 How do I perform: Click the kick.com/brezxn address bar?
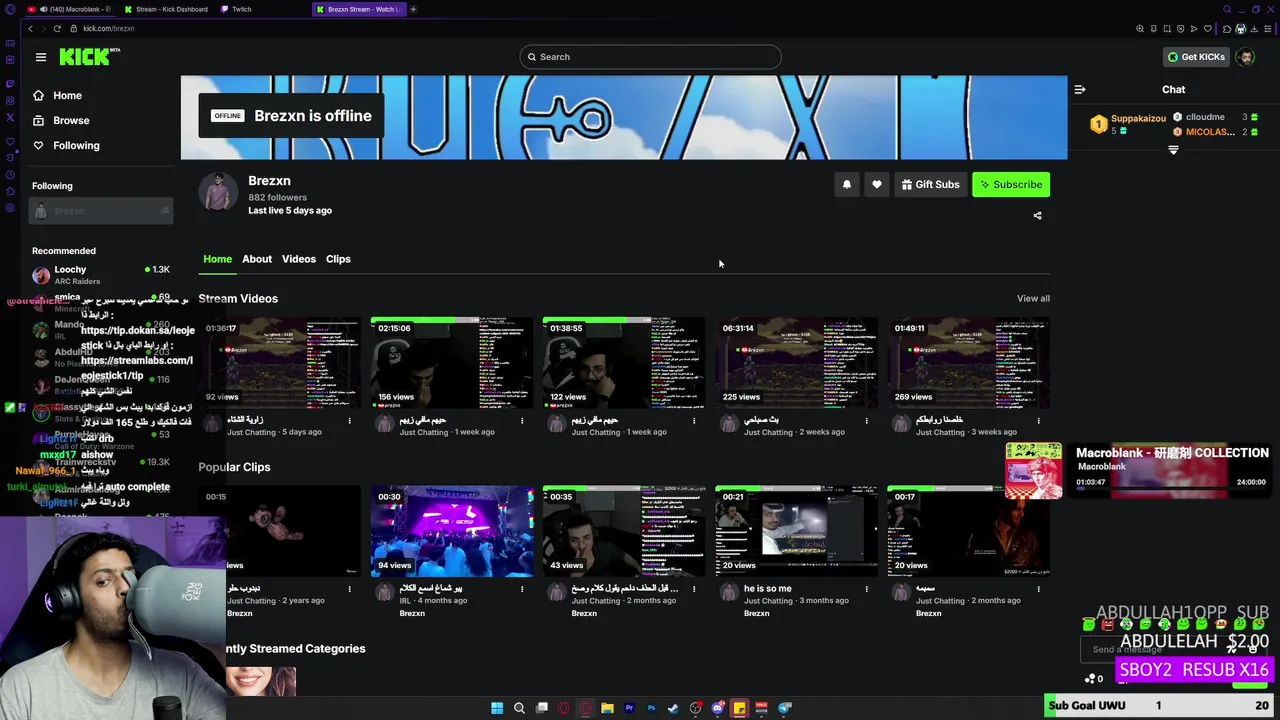click(108, 28)
